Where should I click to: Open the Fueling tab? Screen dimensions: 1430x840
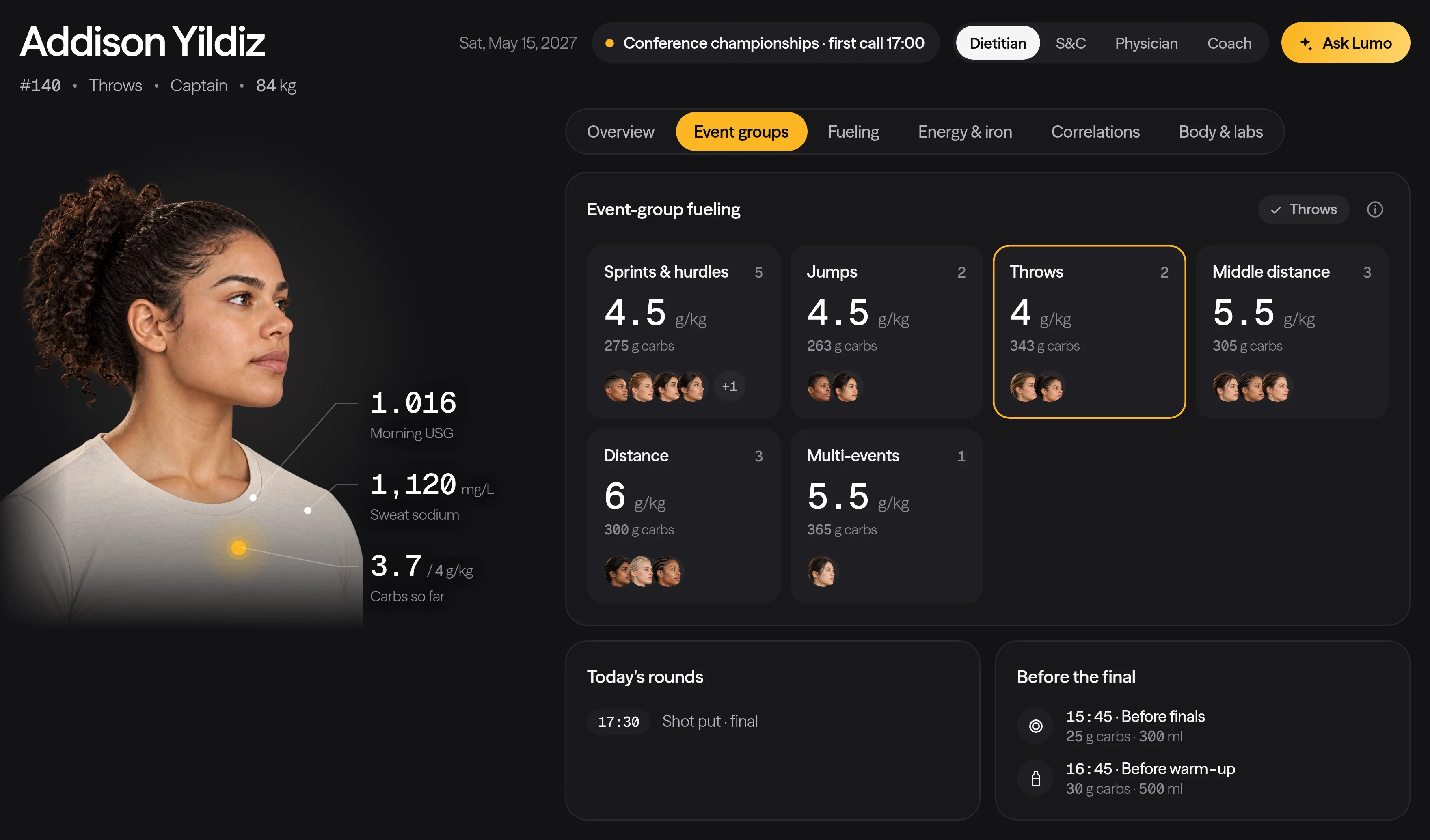coord(853,131)
